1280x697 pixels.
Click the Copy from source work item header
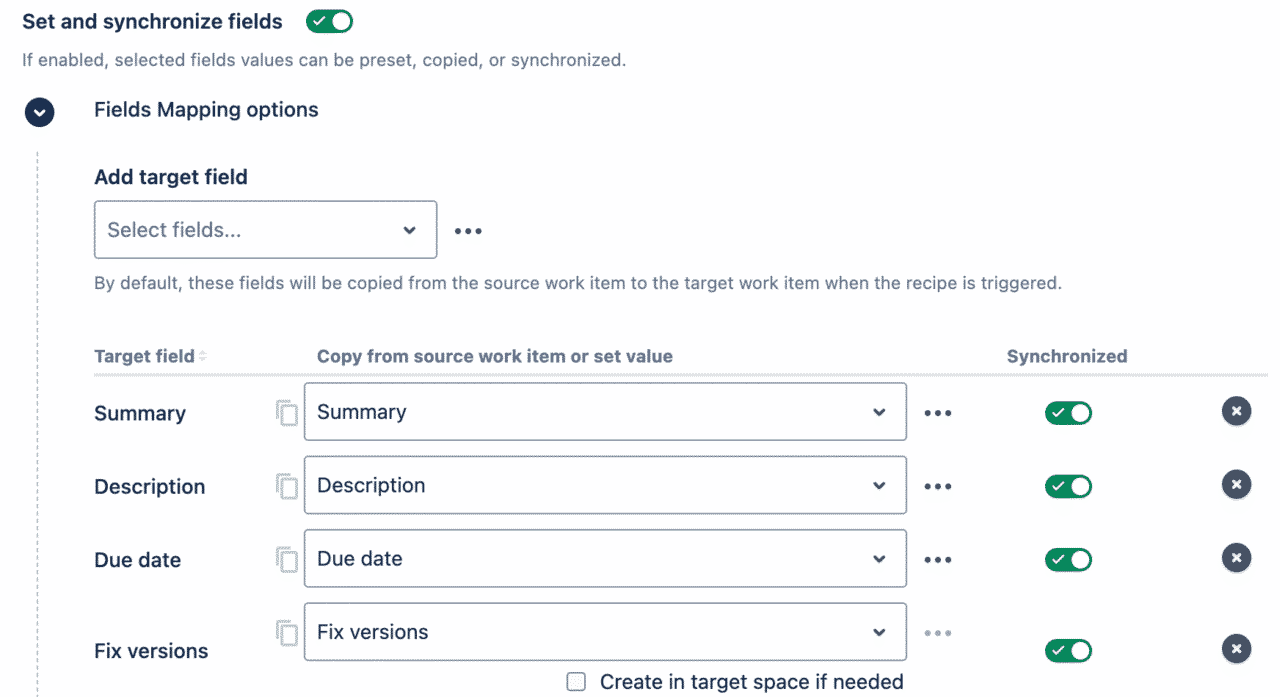click(x=495, y=356)
